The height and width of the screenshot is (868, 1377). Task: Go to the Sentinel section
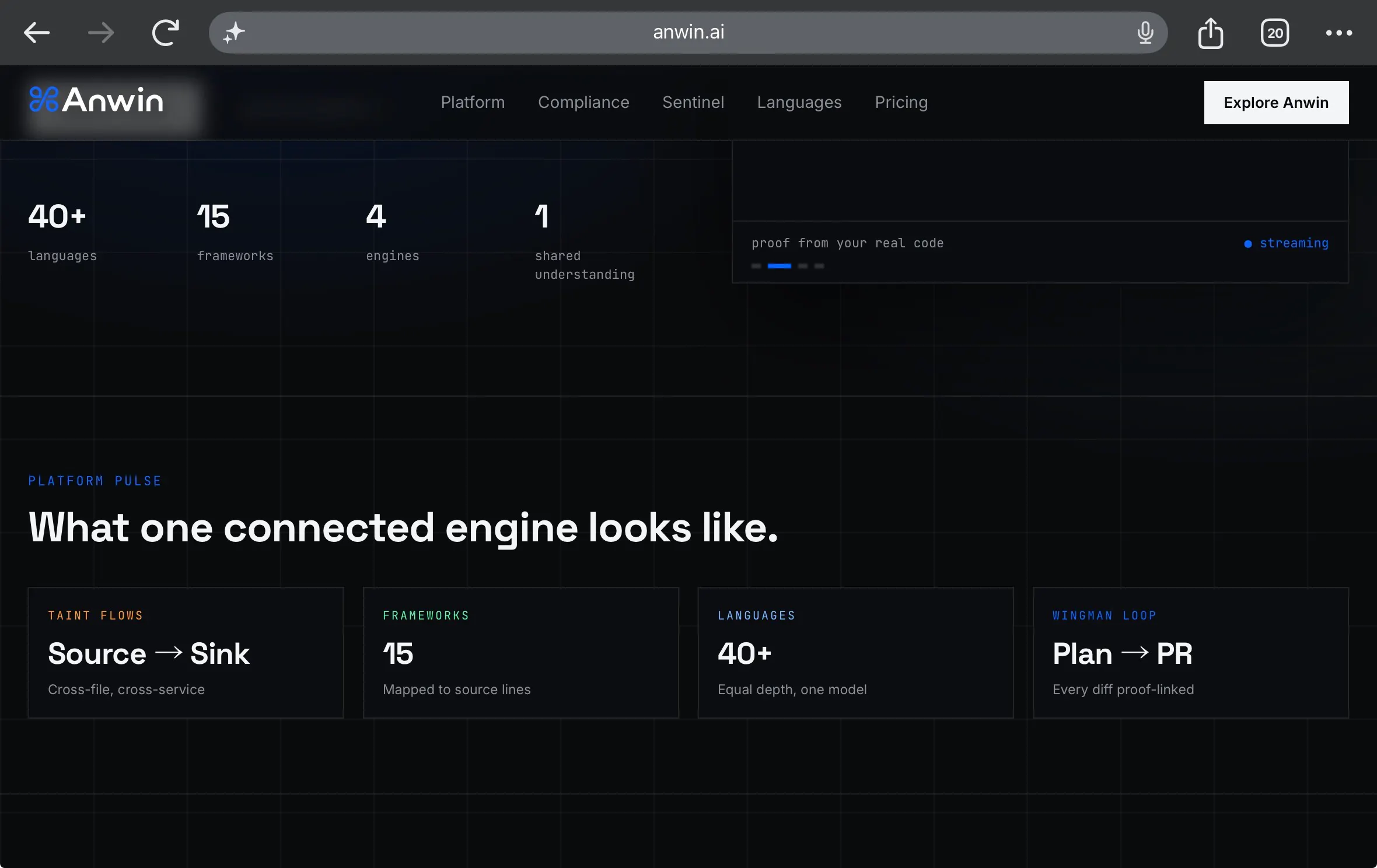click(x=693, y=102)
